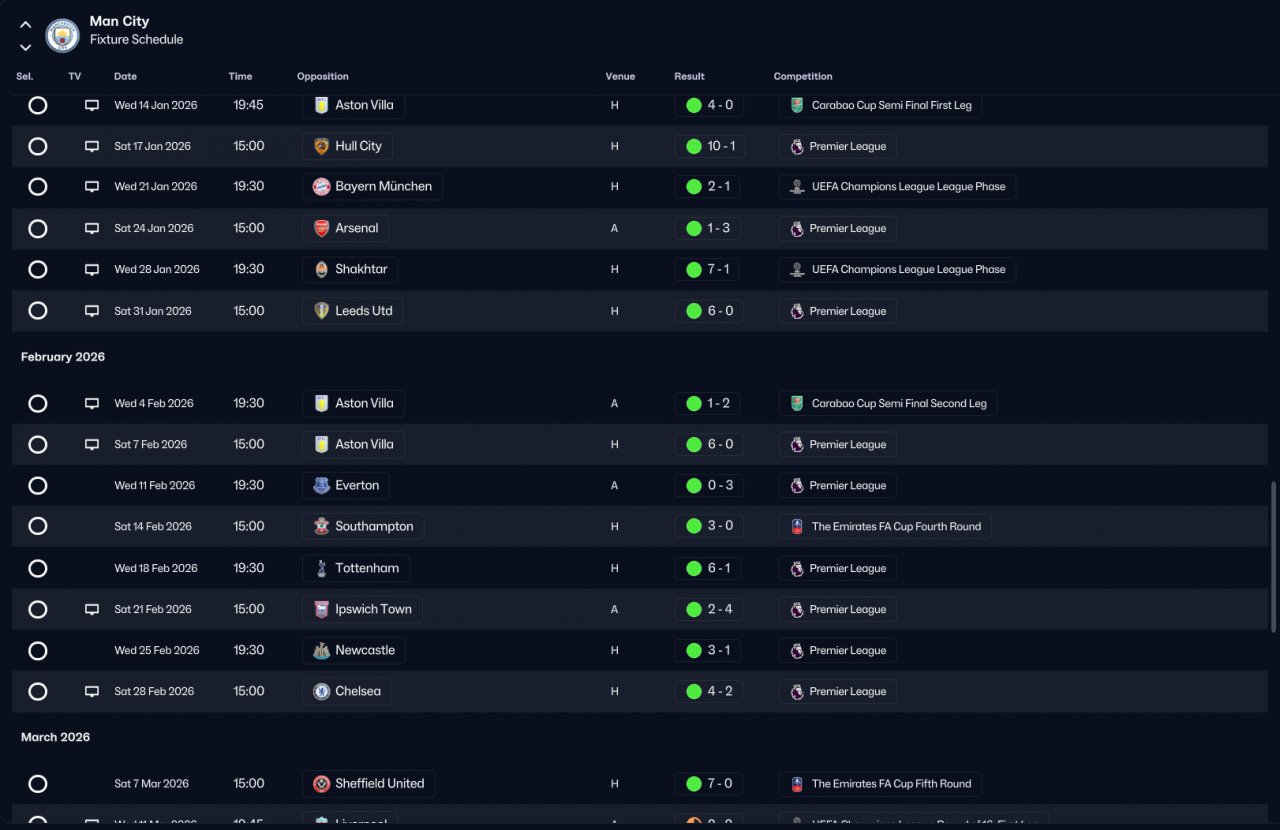Click green win indicator on Hull City result
Screen dimensions: 1280x830
coord(694,146)
